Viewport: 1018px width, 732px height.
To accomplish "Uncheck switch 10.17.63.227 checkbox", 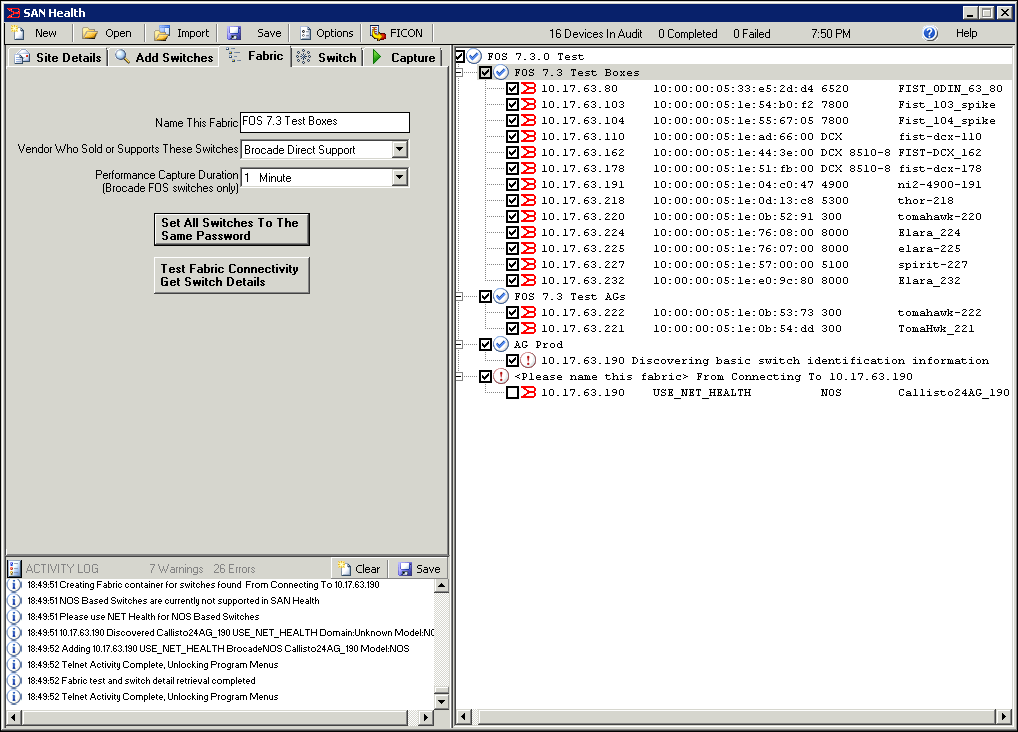I will (512, 264).
